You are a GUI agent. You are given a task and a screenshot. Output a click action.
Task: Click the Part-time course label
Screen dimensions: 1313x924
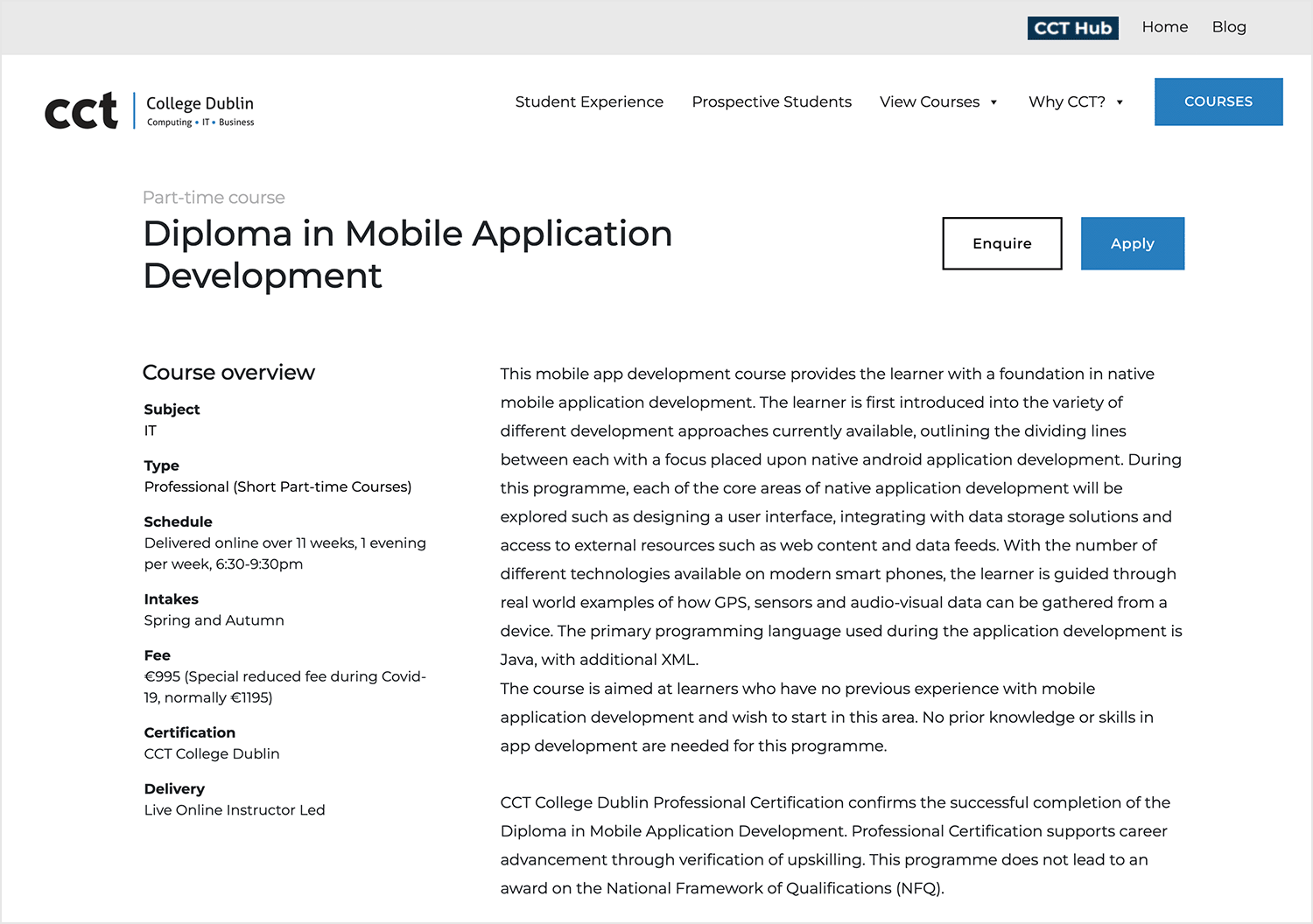point(214,198)
